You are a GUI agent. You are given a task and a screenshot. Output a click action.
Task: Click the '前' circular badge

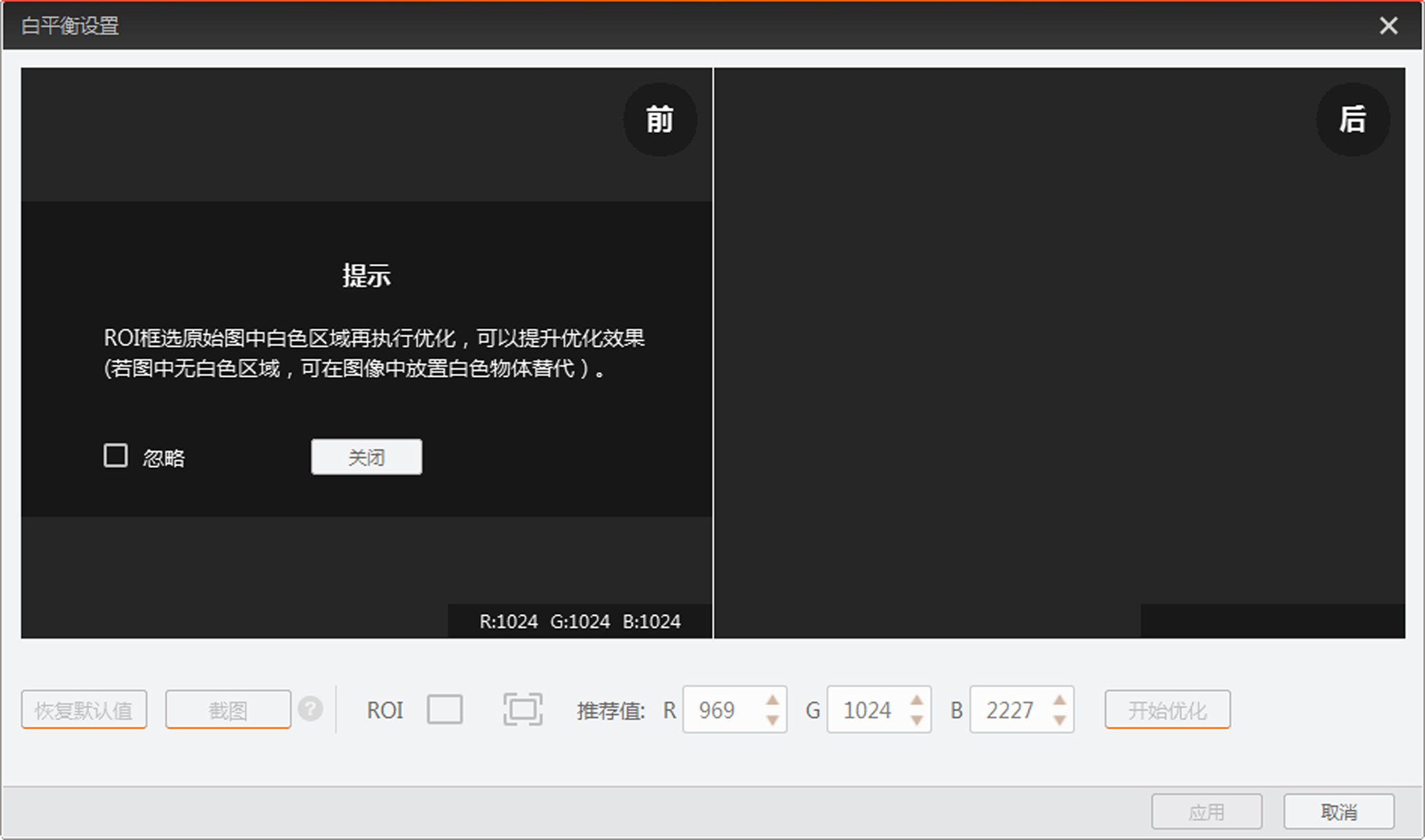[x=660, y=120]
